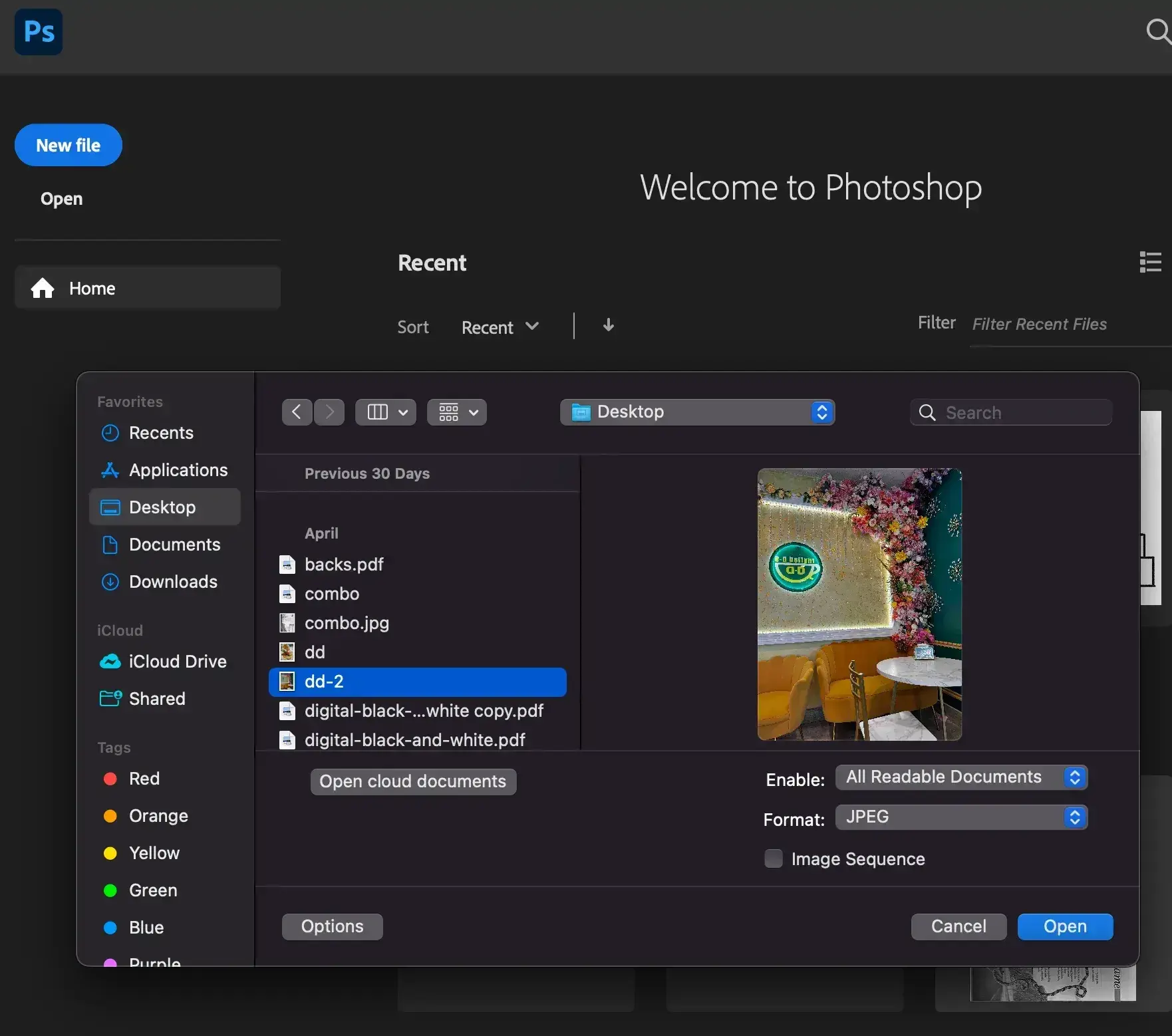Click the forward navigation arrow
This screenshot has width=1172, height=1036.
tap(329, 412)
